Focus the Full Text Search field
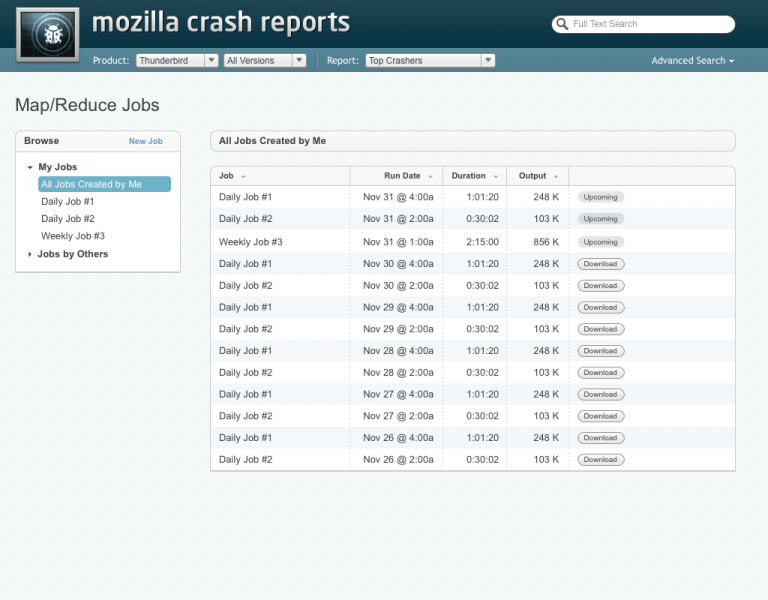The image size is (768, 600). 643,24
